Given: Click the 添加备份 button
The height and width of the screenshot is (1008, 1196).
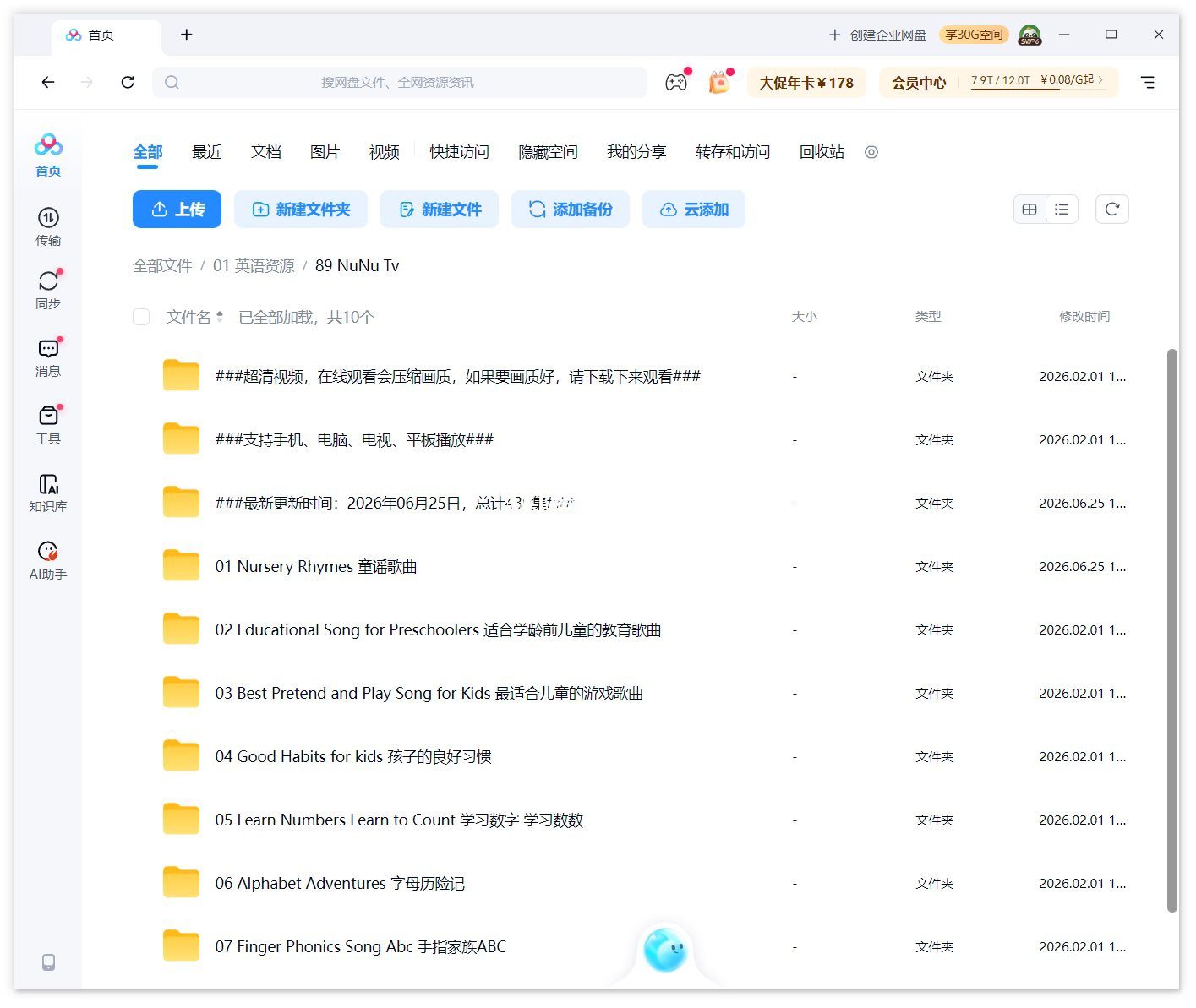Looking at the screenshot, I should click(571, 210).
